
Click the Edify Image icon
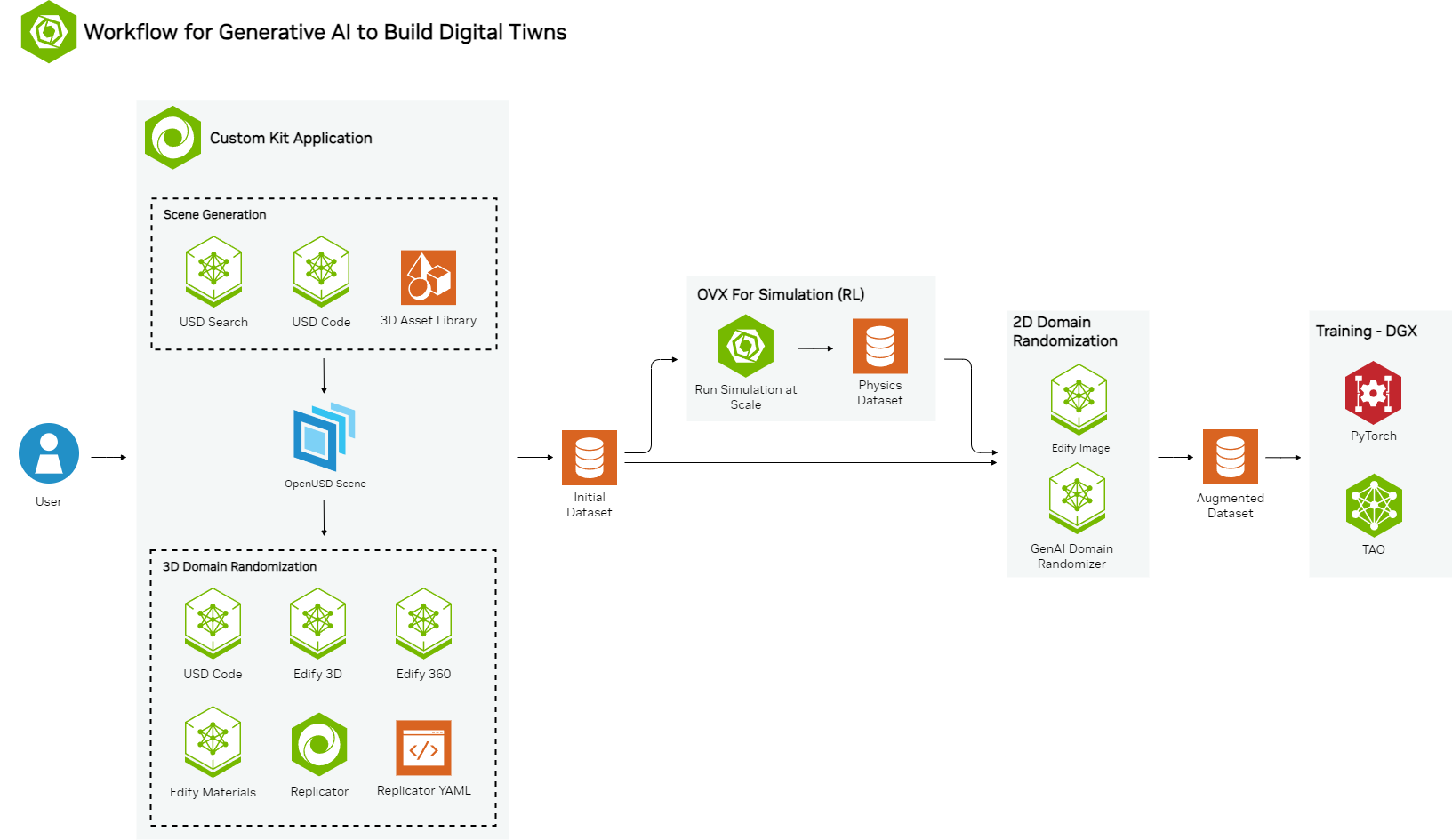[1079, 399]
